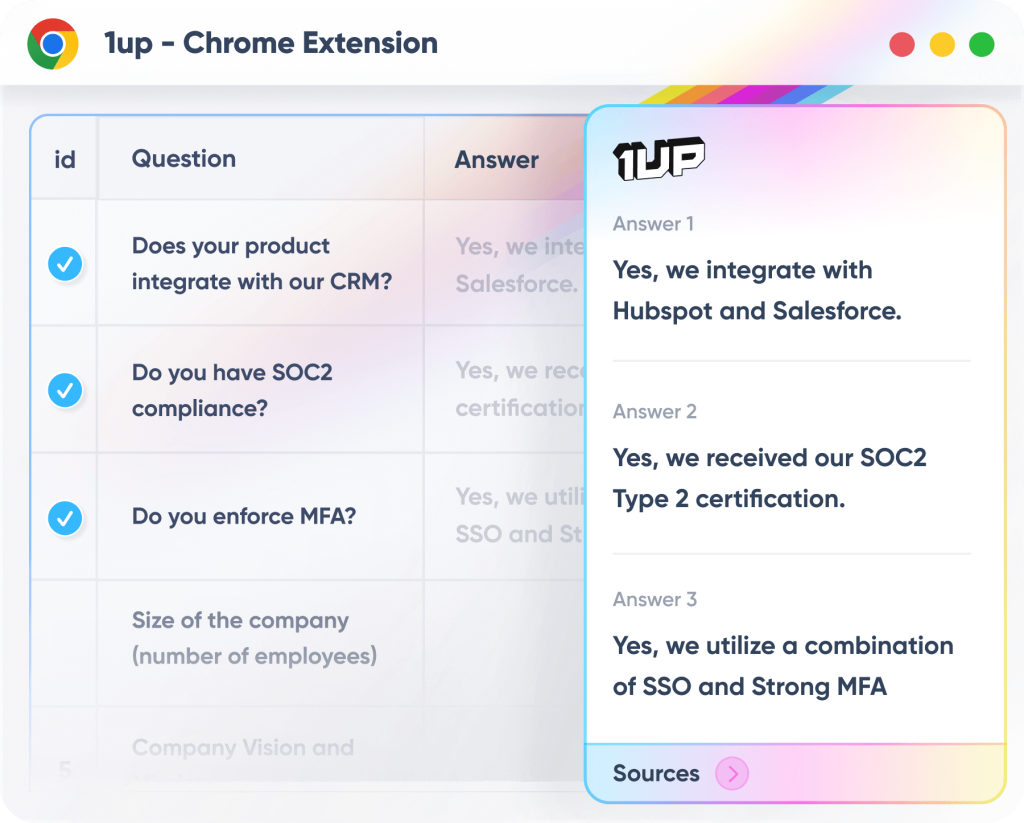Select the checkmark icon beside SOC2 question
Viewport: 1024px width, 823px height.
click(x=64, y=390)
